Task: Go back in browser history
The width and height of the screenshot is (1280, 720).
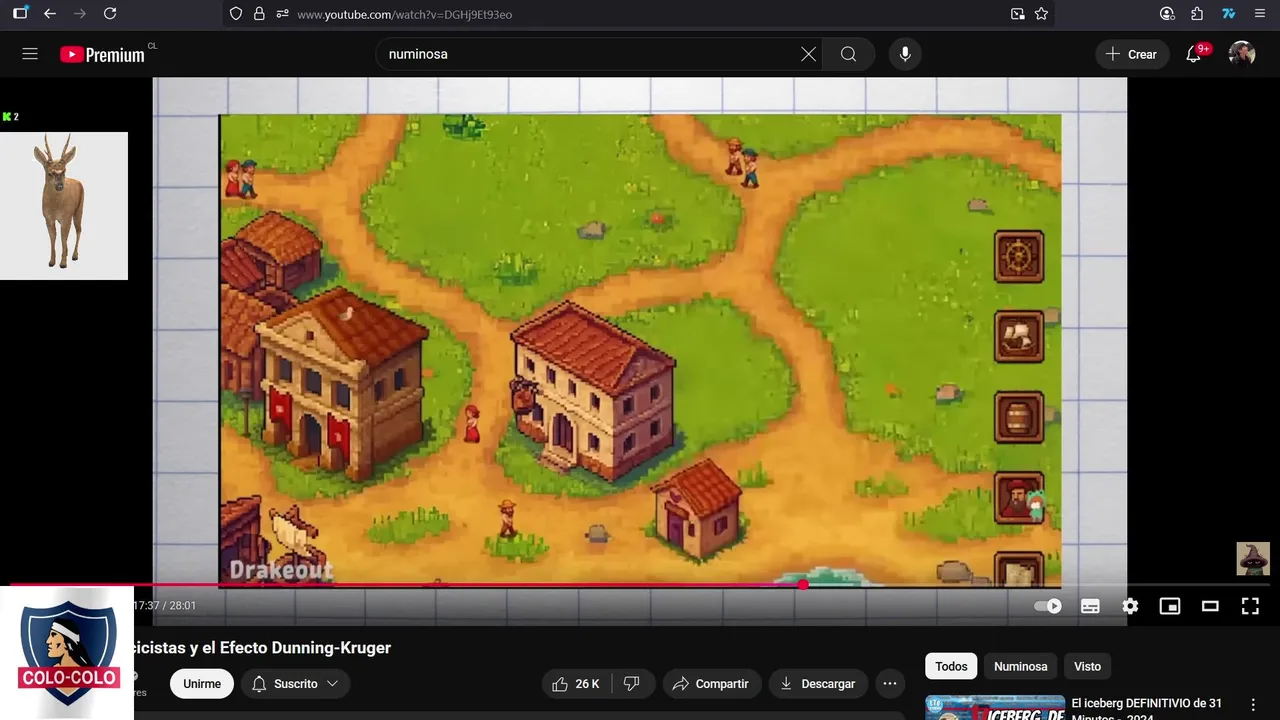Action: (50, 14)
